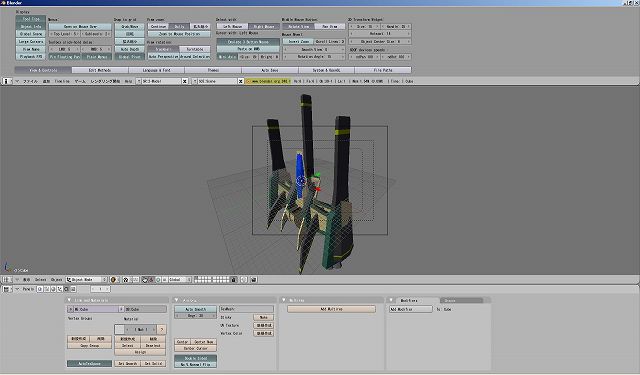
Task: Open the Panels menu in buttons header
Action: point(28,289)
